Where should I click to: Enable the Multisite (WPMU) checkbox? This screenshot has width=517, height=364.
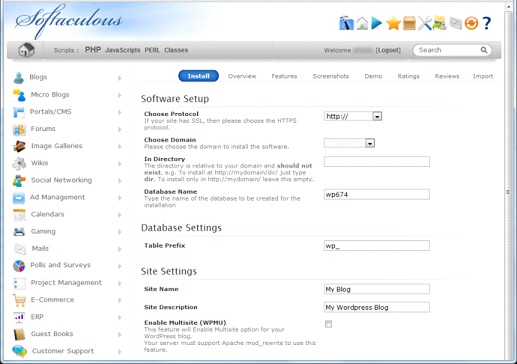tap(328, 324)
